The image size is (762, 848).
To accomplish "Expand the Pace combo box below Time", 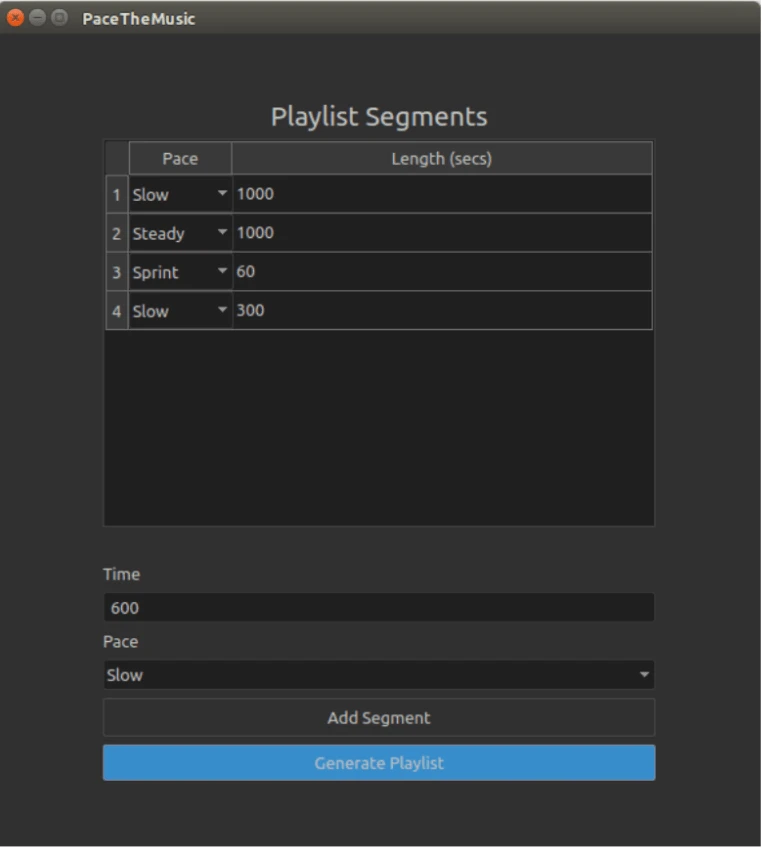I will pyautogui.click(x=379, y=675).
